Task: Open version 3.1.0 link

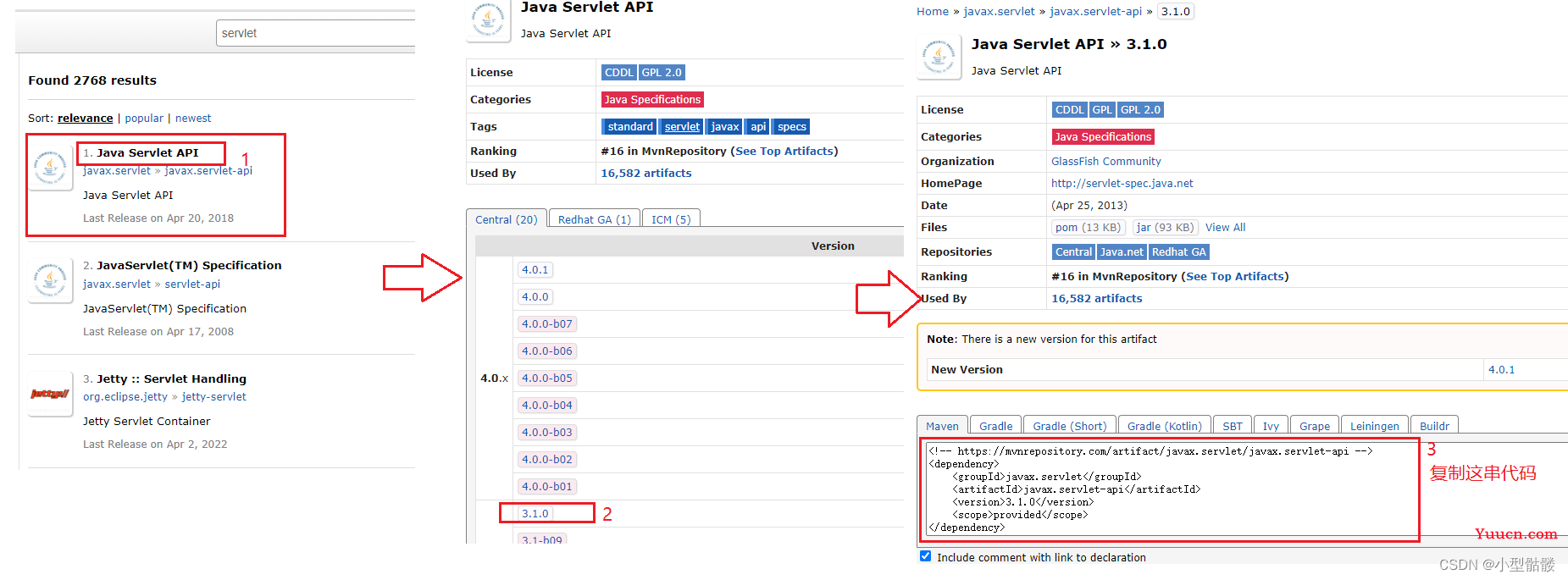Action: point(535,514)
